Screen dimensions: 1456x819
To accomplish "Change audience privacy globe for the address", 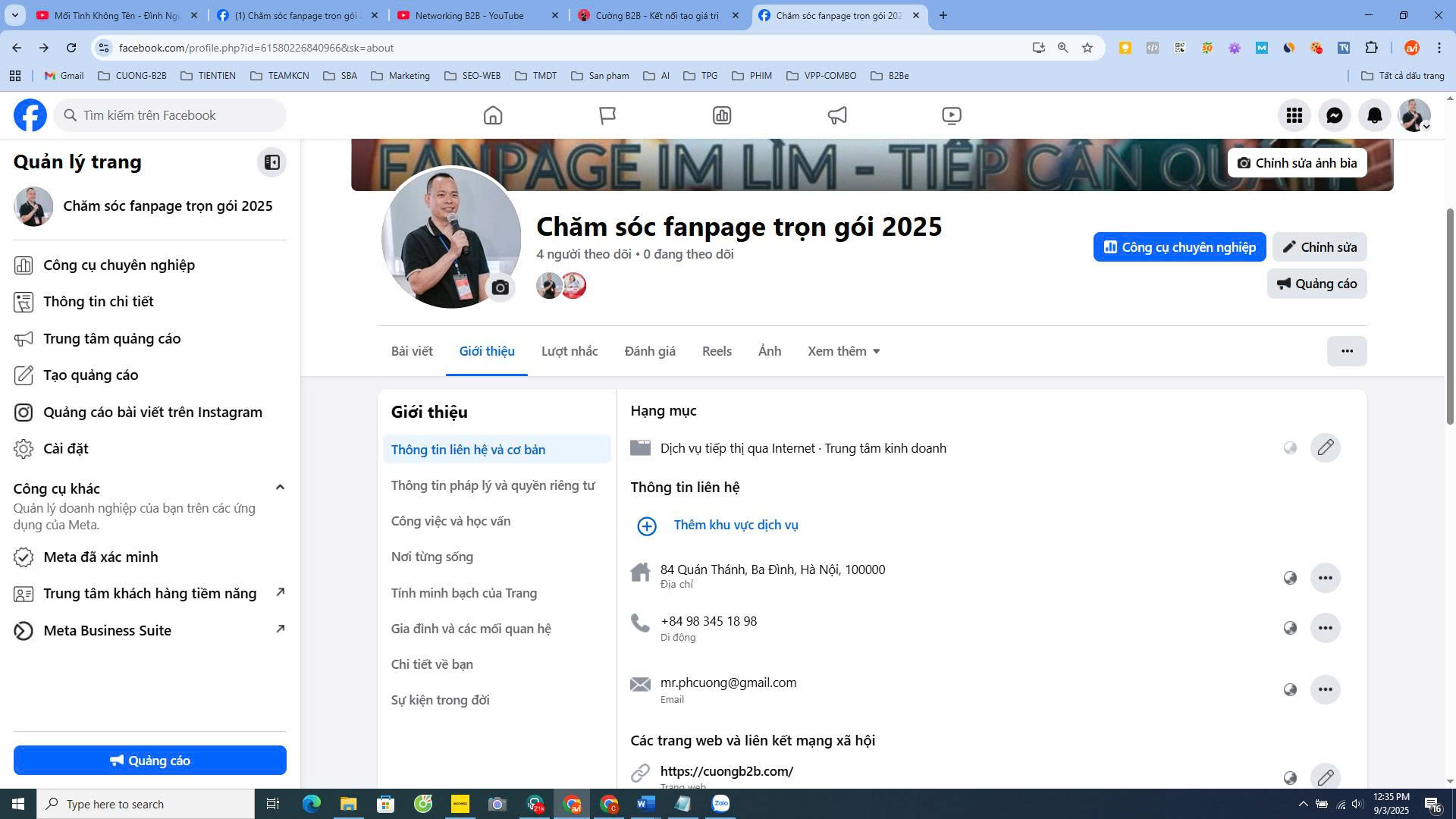I will coord(1290,578).
